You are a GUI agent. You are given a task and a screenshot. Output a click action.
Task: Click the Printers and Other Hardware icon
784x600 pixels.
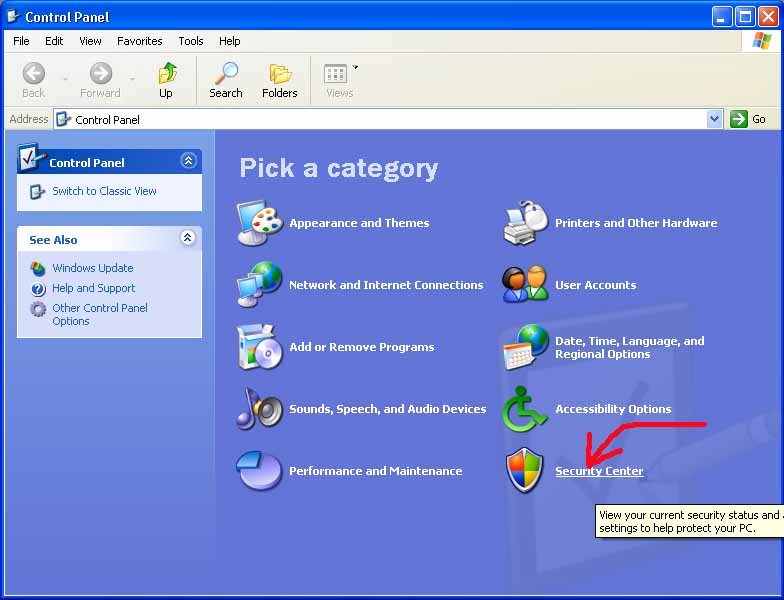click(x=526, y=222)
